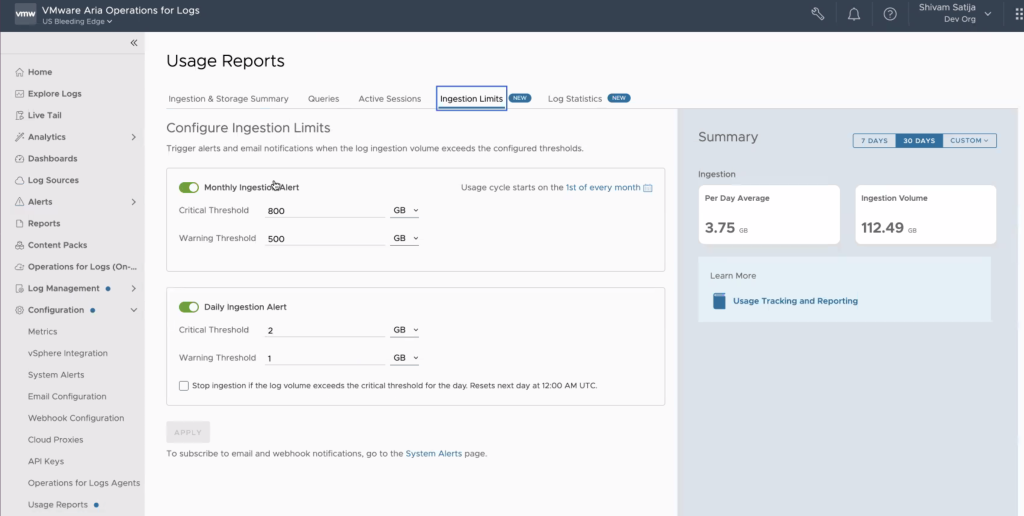The height and width of the screenshot is (516, 1024).
Task: Click the Usage Tracking book icon
Action: pos(719,301)
